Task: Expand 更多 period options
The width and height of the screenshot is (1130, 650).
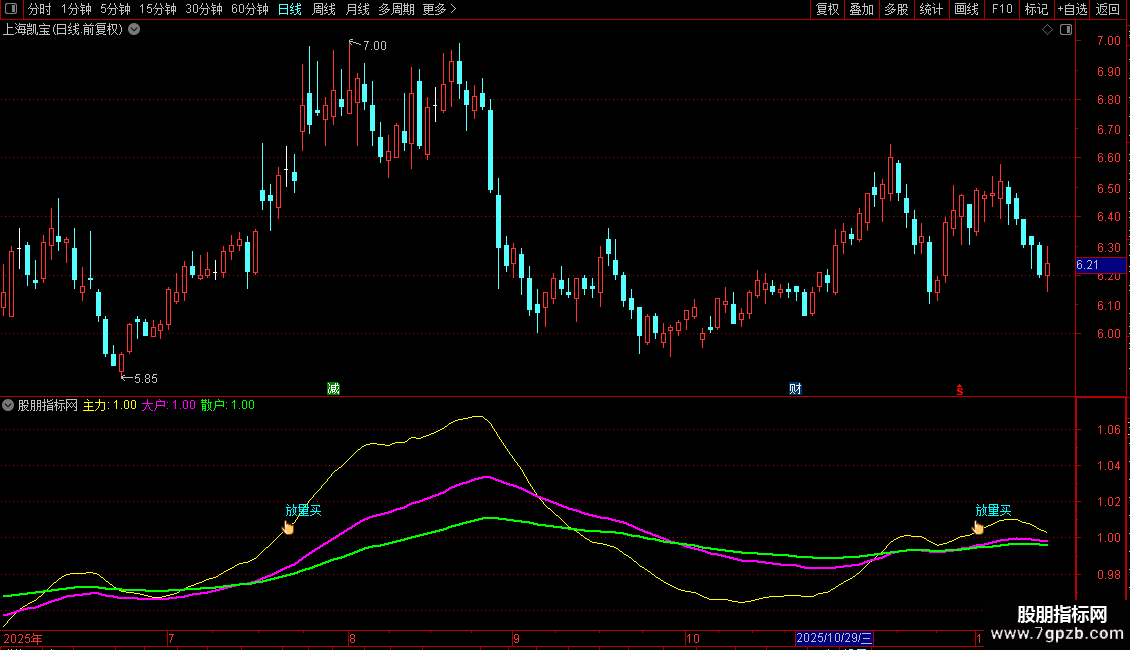Action: click(439, 9)
